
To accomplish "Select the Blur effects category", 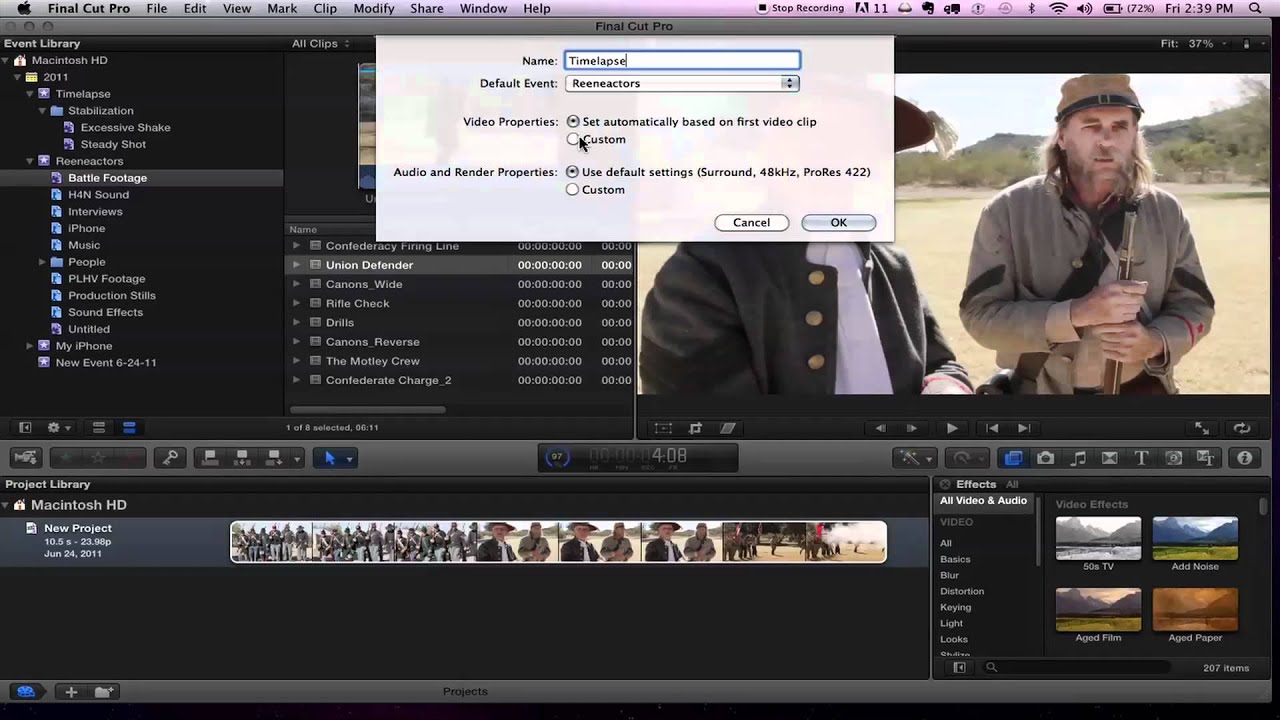I will pyautogui.click(x=949, y=575).
